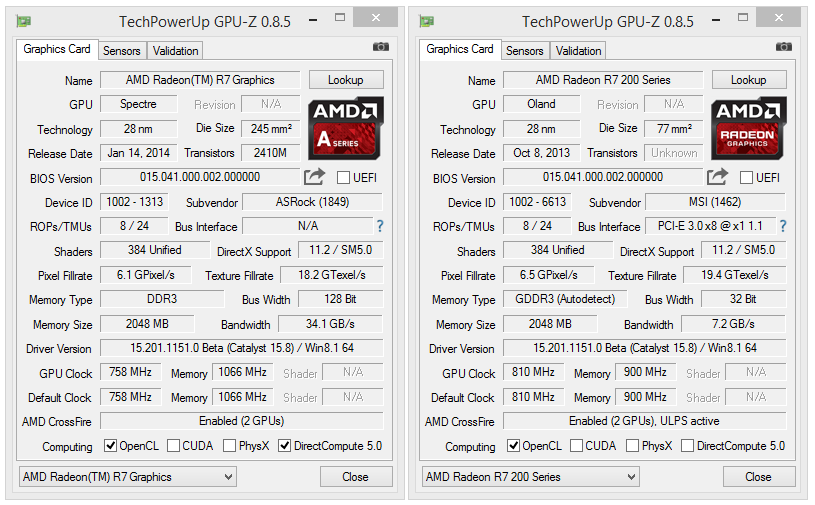Click Bandwidth 34.1 GB/s value

click(x=331, y=324)
